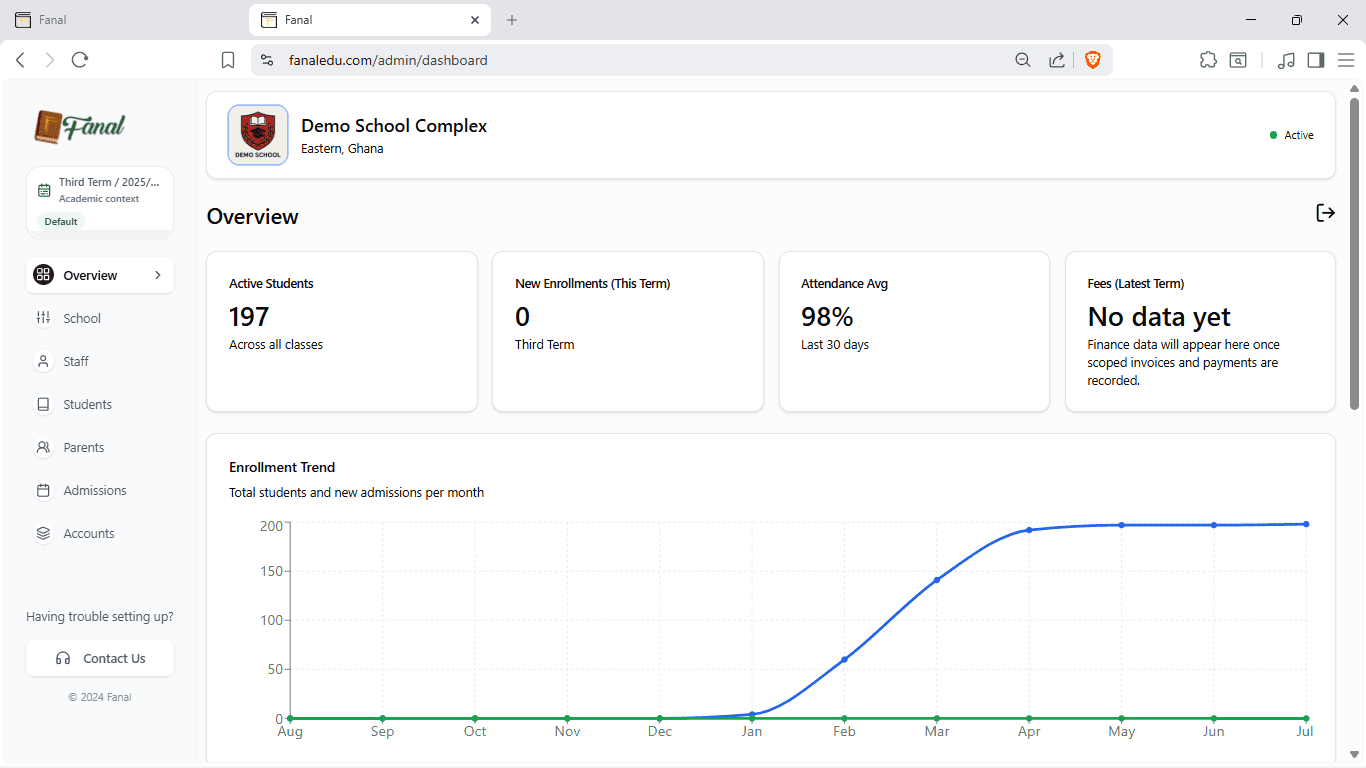This screenshot has height=768, width=1366.
Task: Click the New Enrollments (This Term) card
Action: [x=628, y=331]
